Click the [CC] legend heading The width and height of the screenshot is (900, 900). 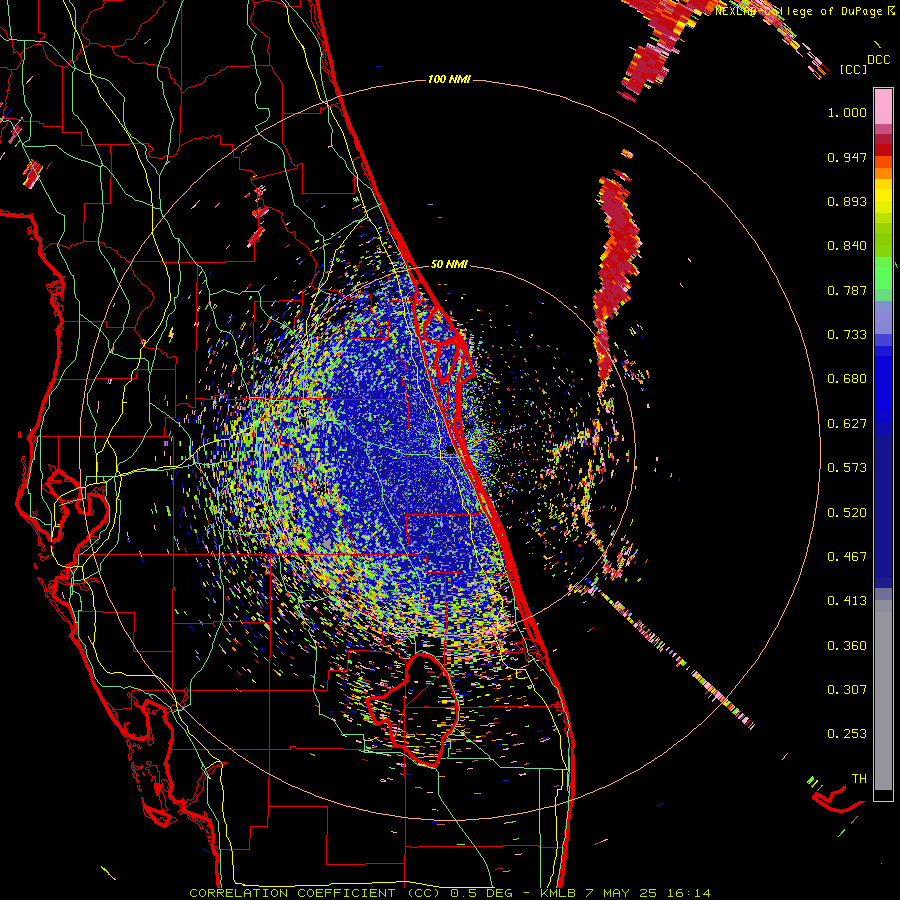pos(854,69)
